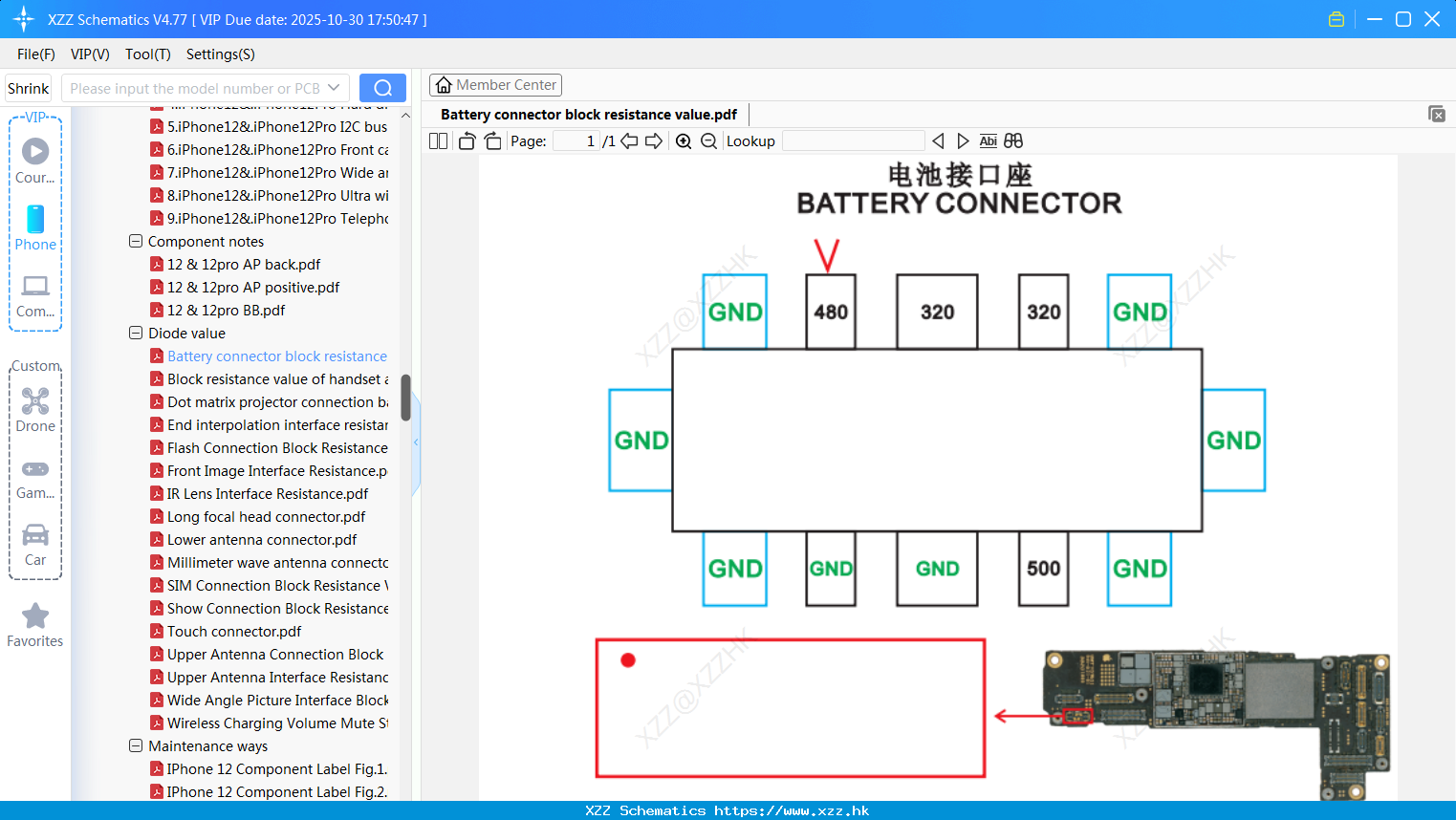This screenshot has width=1456, height=820.
Task: Collapse the Maintenance ways tree group
Action: [x=136, y=745]
